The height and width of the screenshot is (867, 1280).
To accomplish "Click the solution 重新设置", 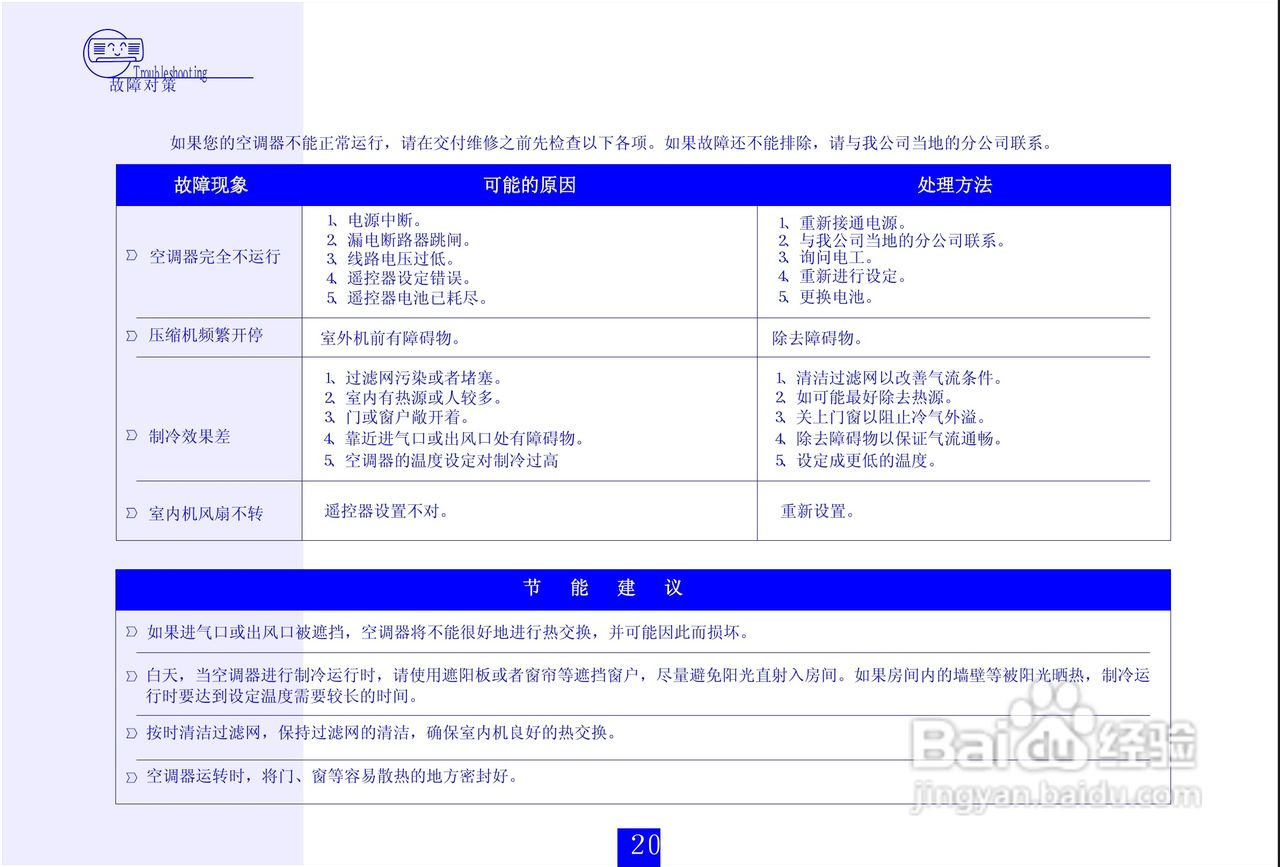I will coord(818,511).
